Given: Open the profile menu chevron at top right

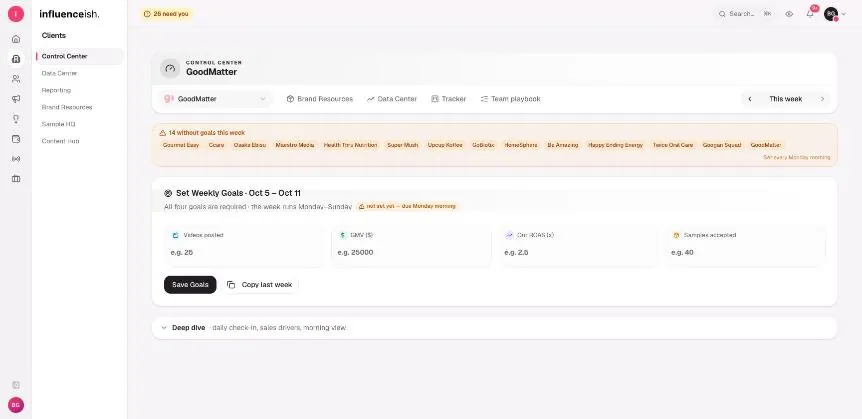Looking at the screenshot, I should coord(844,14).
